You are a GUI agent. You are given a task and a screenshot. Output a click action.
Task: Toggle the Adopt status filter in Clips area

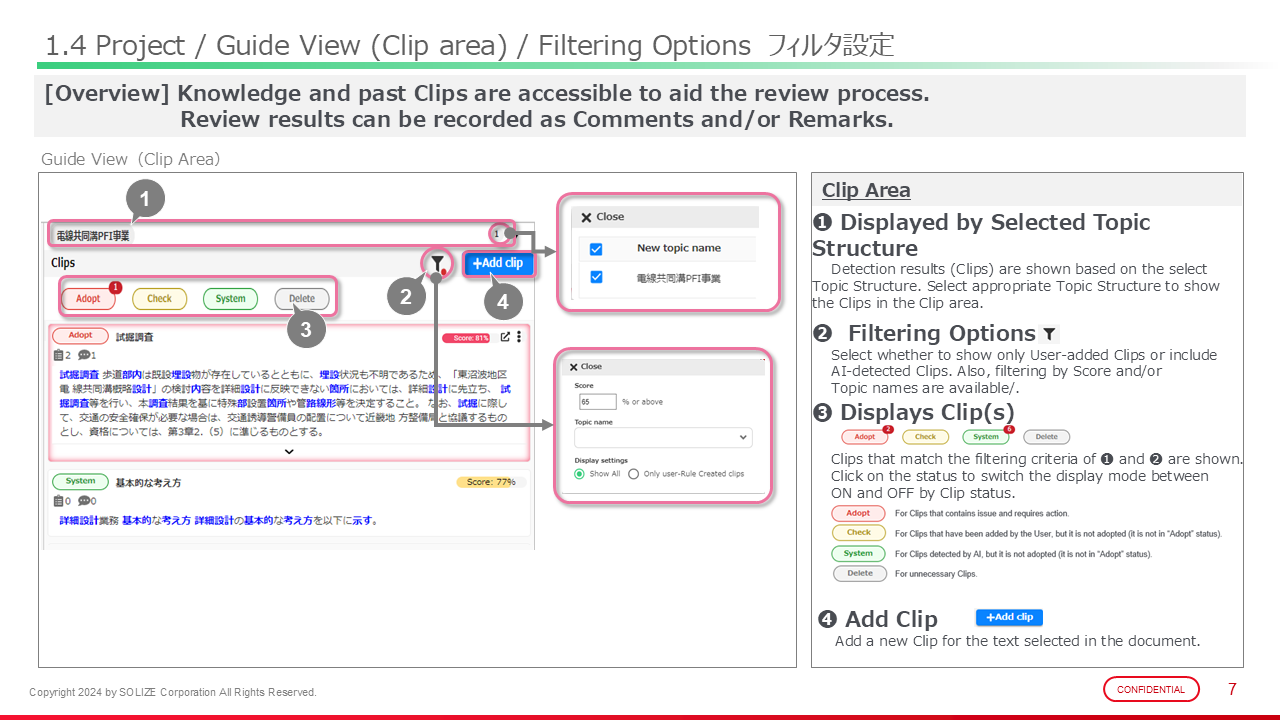click(x=88, y=299)
